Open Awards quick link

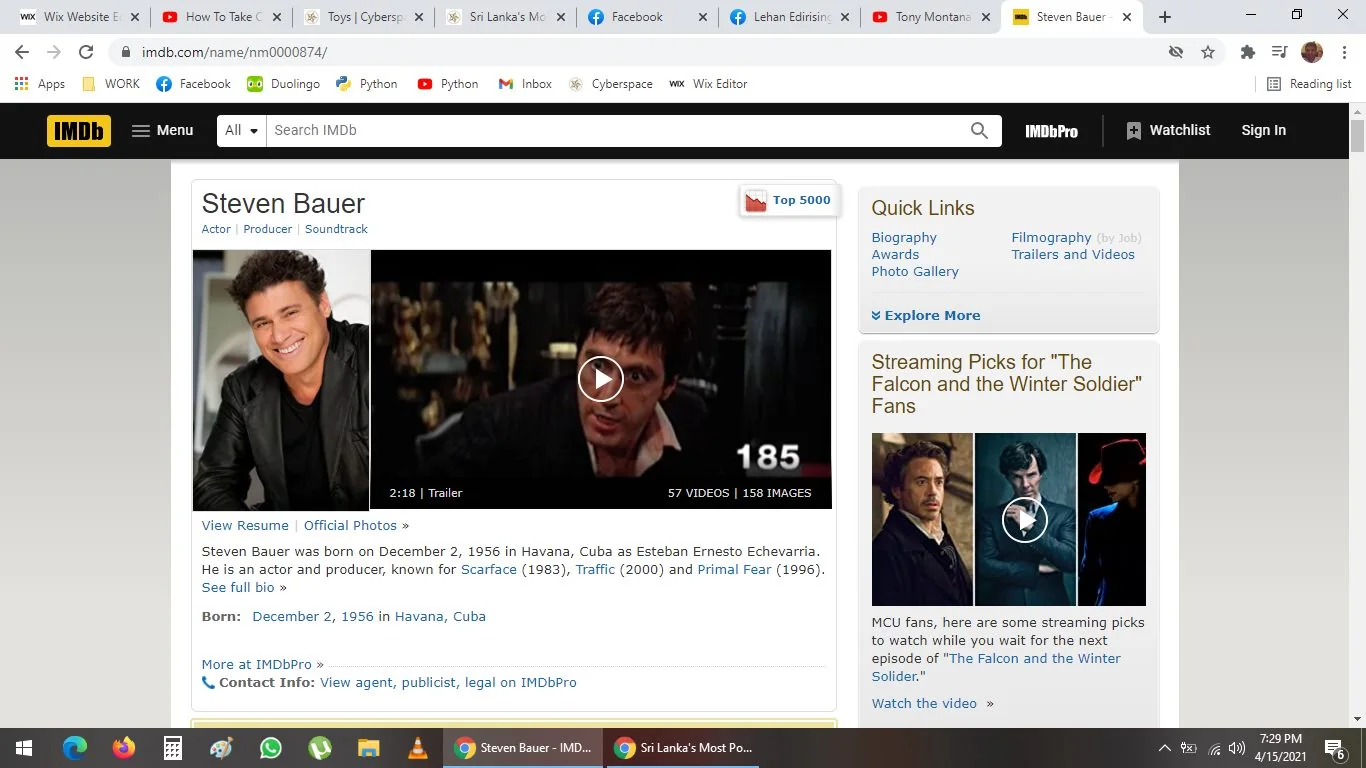point(895,254)
